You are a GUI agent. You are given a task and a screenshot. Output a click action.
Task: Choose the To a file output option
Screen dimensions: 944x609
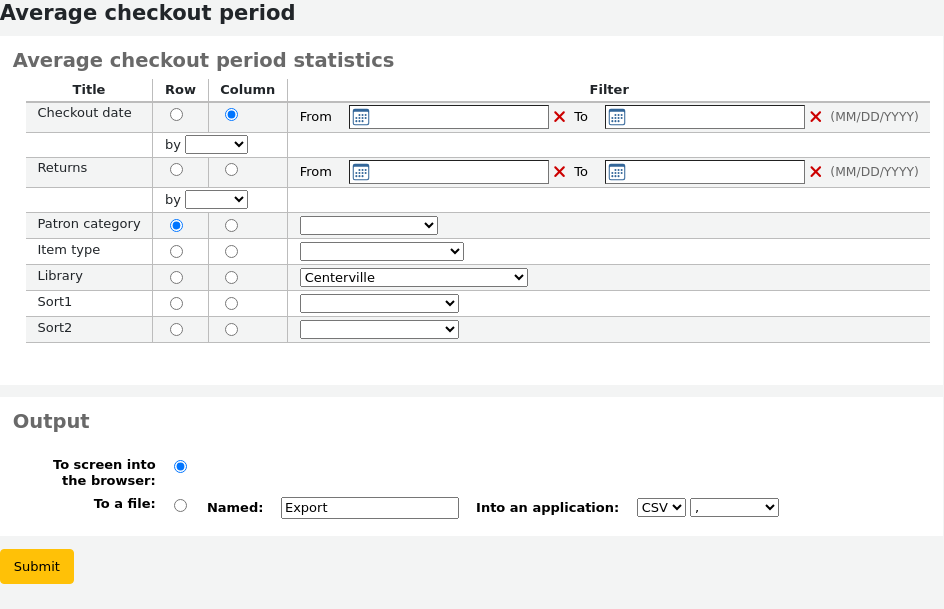(180, 504)
